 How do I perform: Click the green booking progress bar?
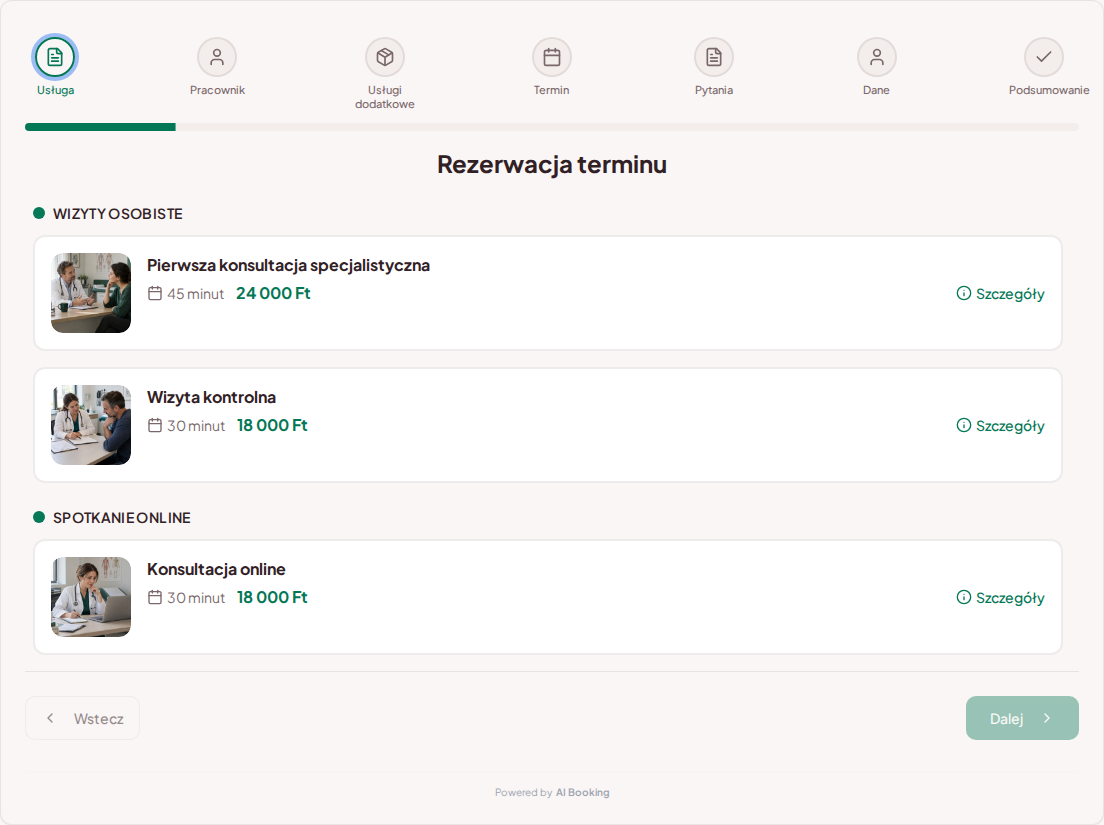(100, 127)
